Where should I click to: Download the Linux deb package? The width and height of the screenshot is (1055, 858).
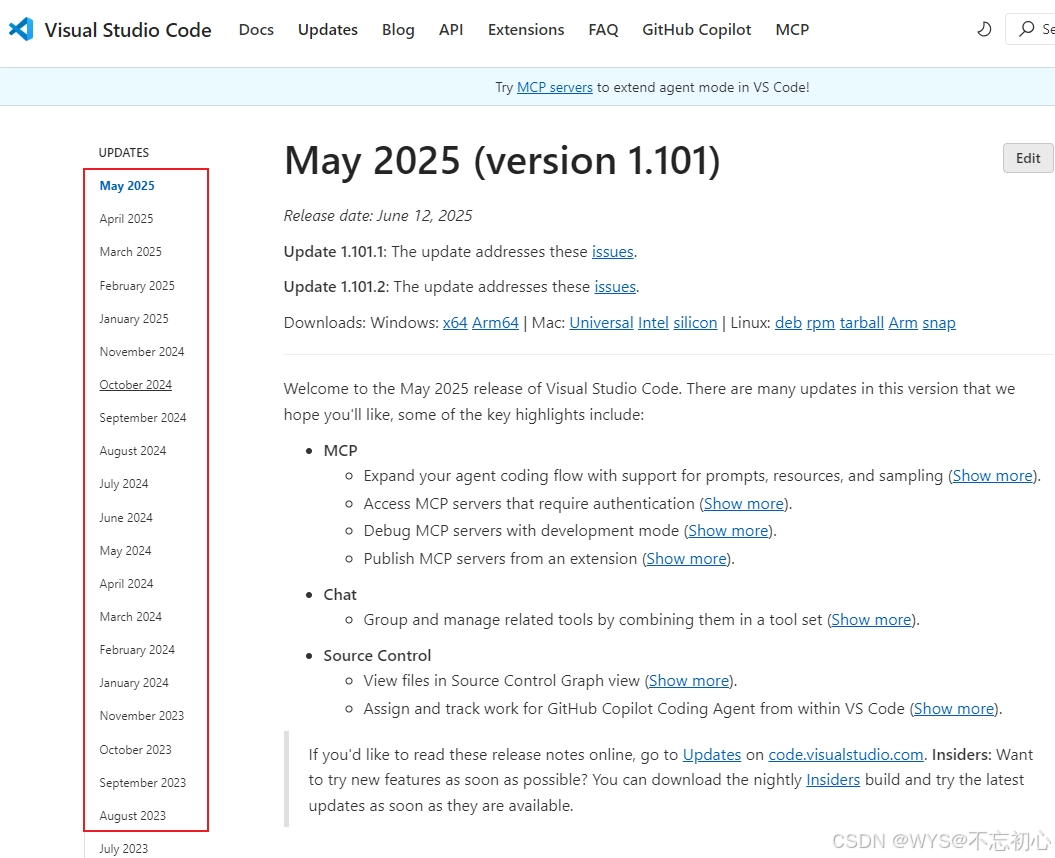click(x=789, y=323)
